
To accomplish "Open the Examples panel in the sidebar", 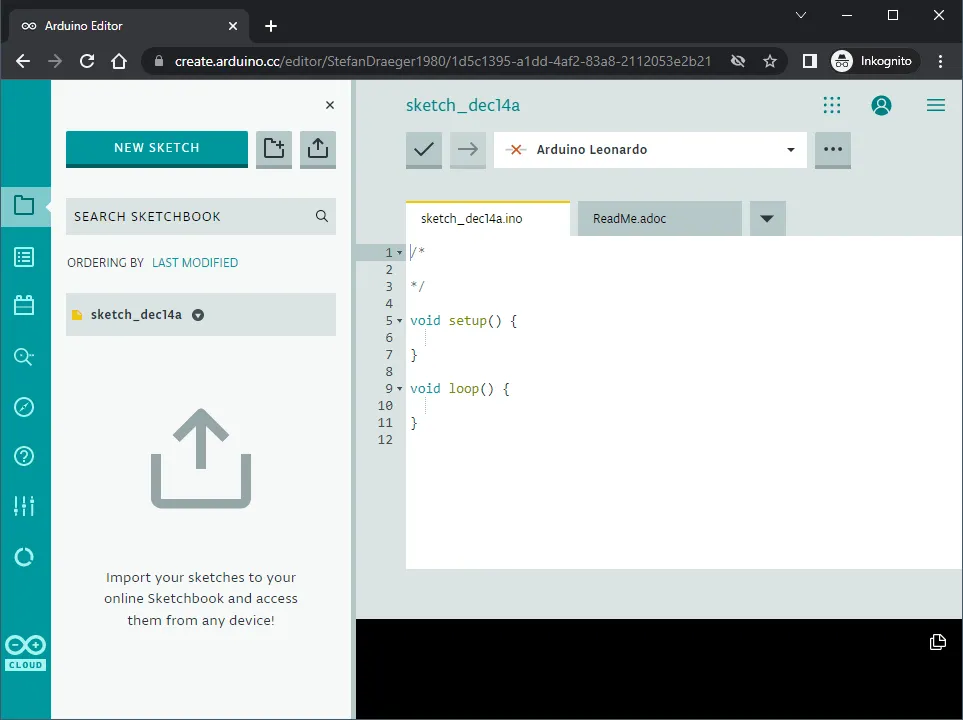I will [25, 256].
